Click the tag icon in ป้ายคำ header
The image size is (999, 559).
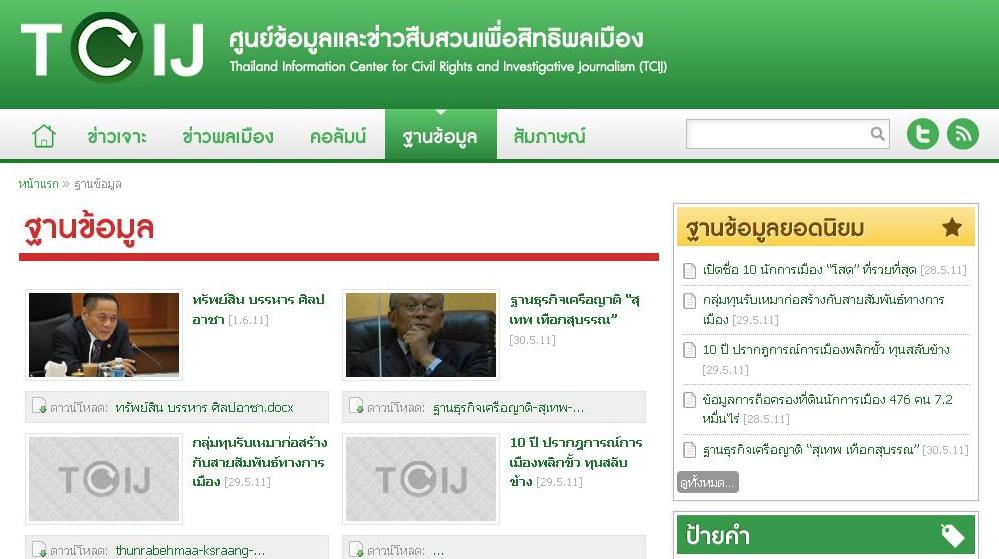pyautogui.click(x=951, y=536)
